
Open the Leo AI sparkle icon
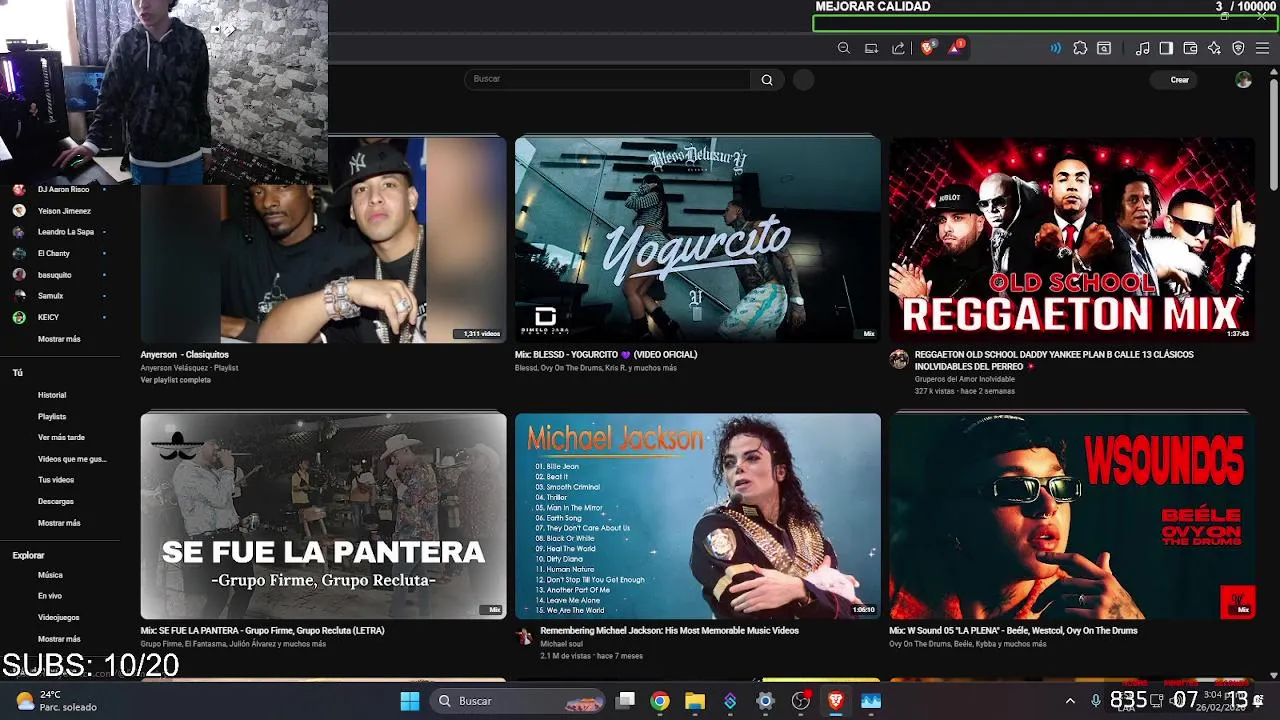(x=1214, y=48)
